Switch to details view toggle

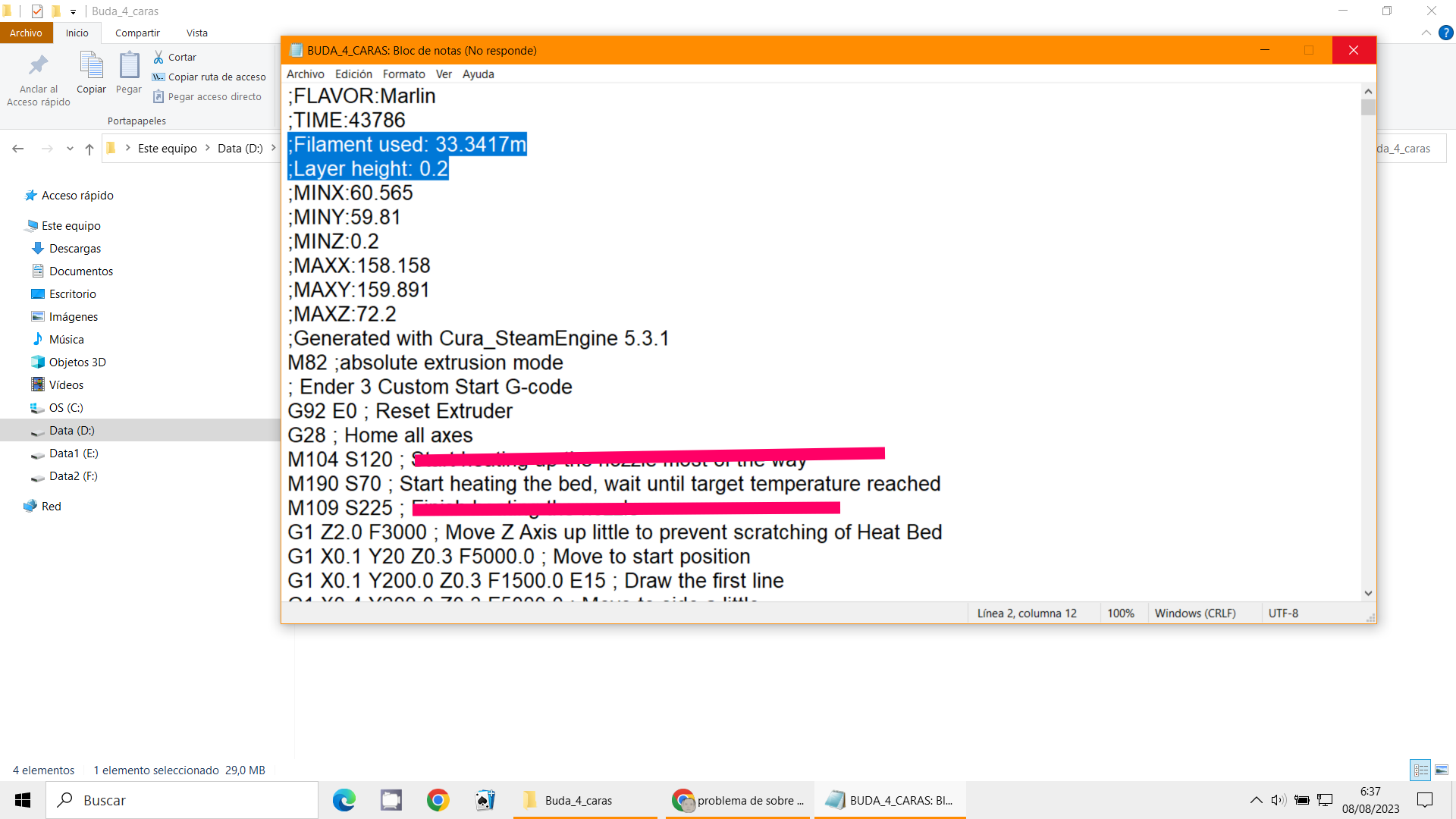point(1420,770)
